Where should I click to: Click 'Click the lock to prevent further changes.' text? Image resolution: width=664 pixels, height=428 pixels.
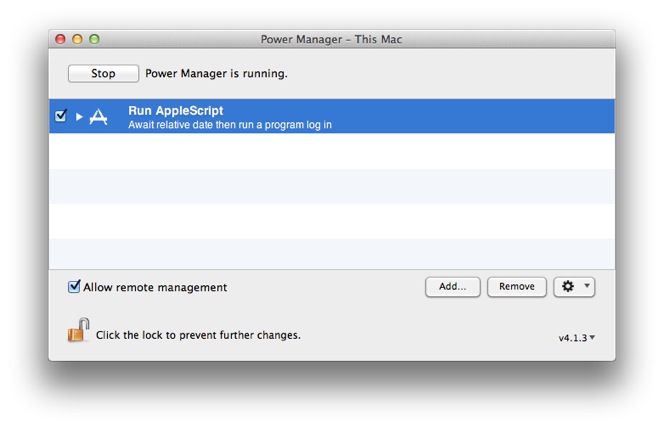coord(198,335)
